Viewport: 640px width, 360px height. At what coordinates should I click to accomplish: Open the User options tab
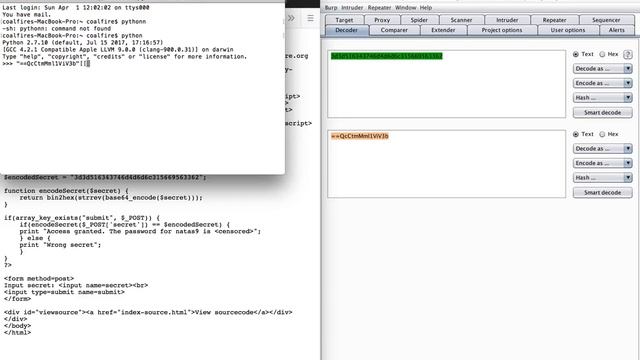pyautogui.click(x=568, y=30)
